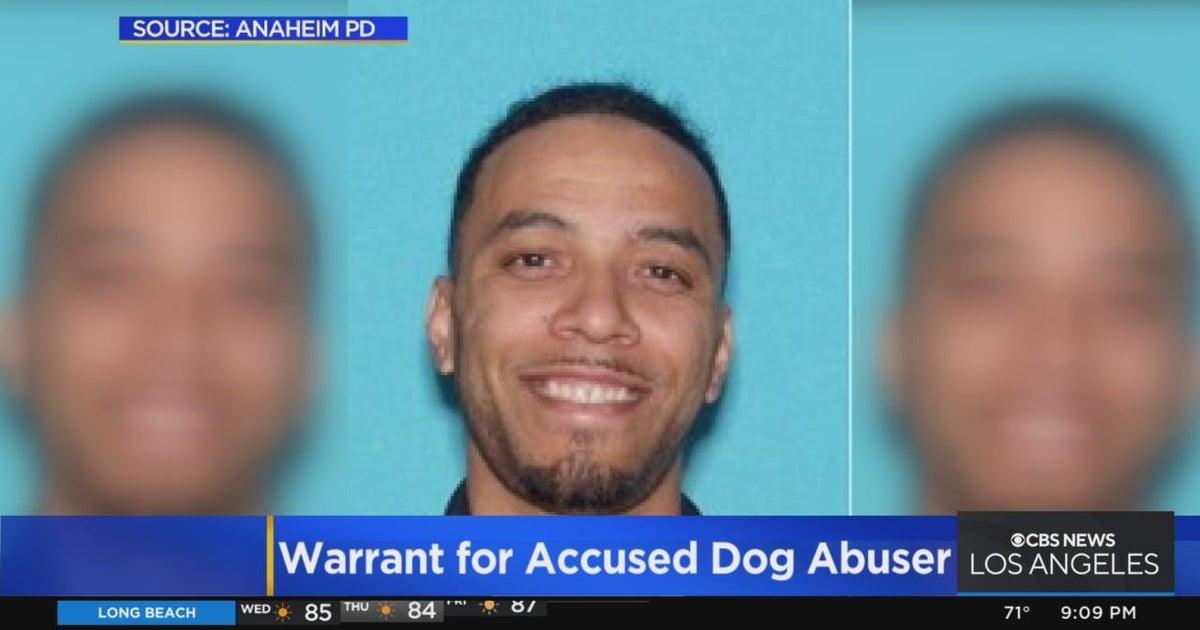Click the LOS ANGELES station text

pos(1065,565)
